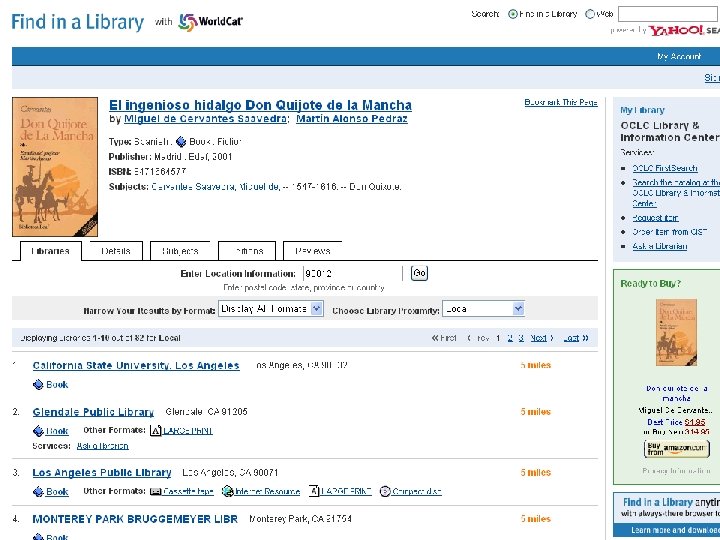Click Ask a Librarian in My Library panel

coord(660,246)
